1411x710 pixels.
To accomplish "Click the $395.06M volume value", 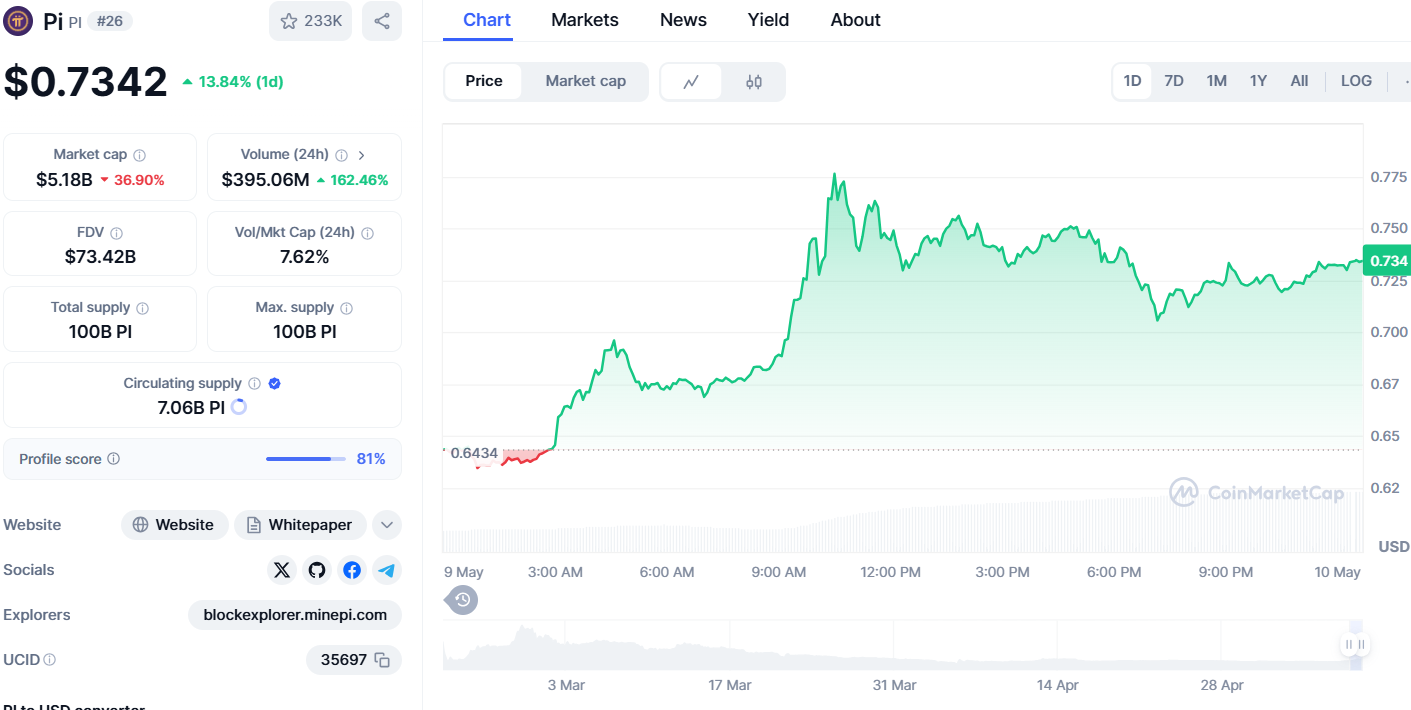I will point(265,180).
